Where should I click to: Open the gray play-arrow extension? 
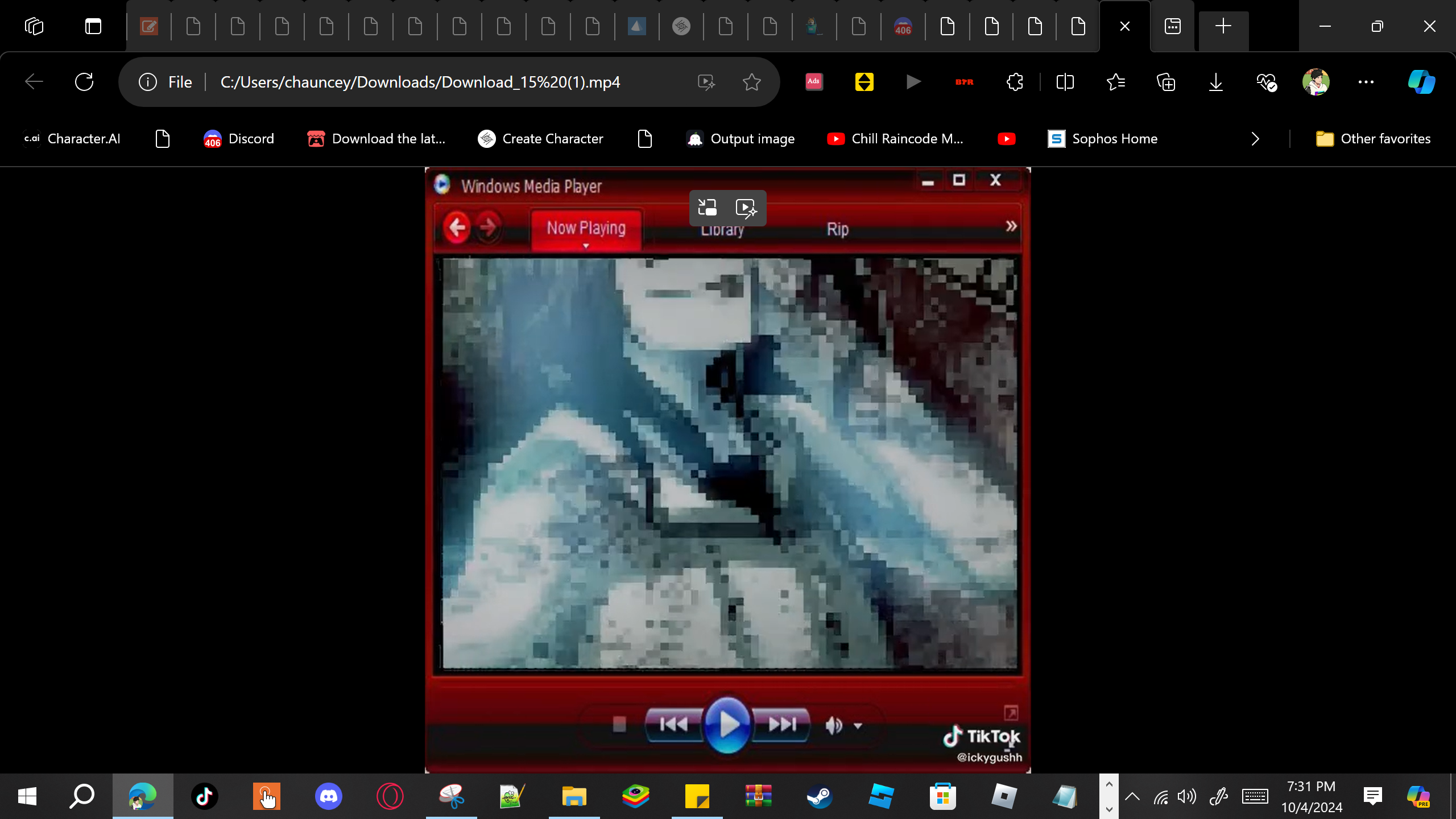(x=913, y=82)
